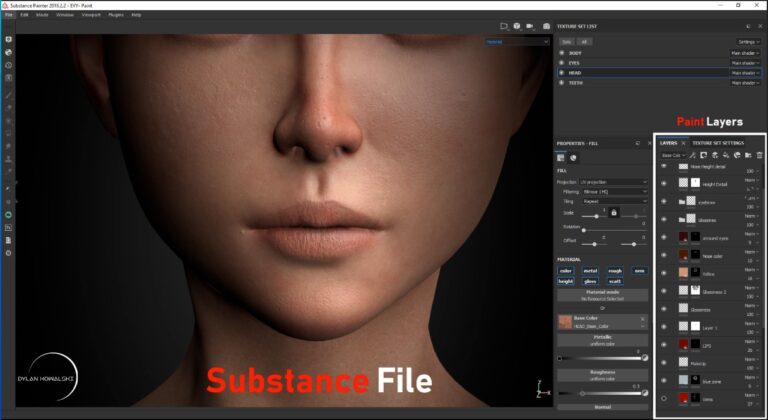Click the Metallic value slider
The width and height of the screenshot is (768, 420).
click(x=600, y=358)
